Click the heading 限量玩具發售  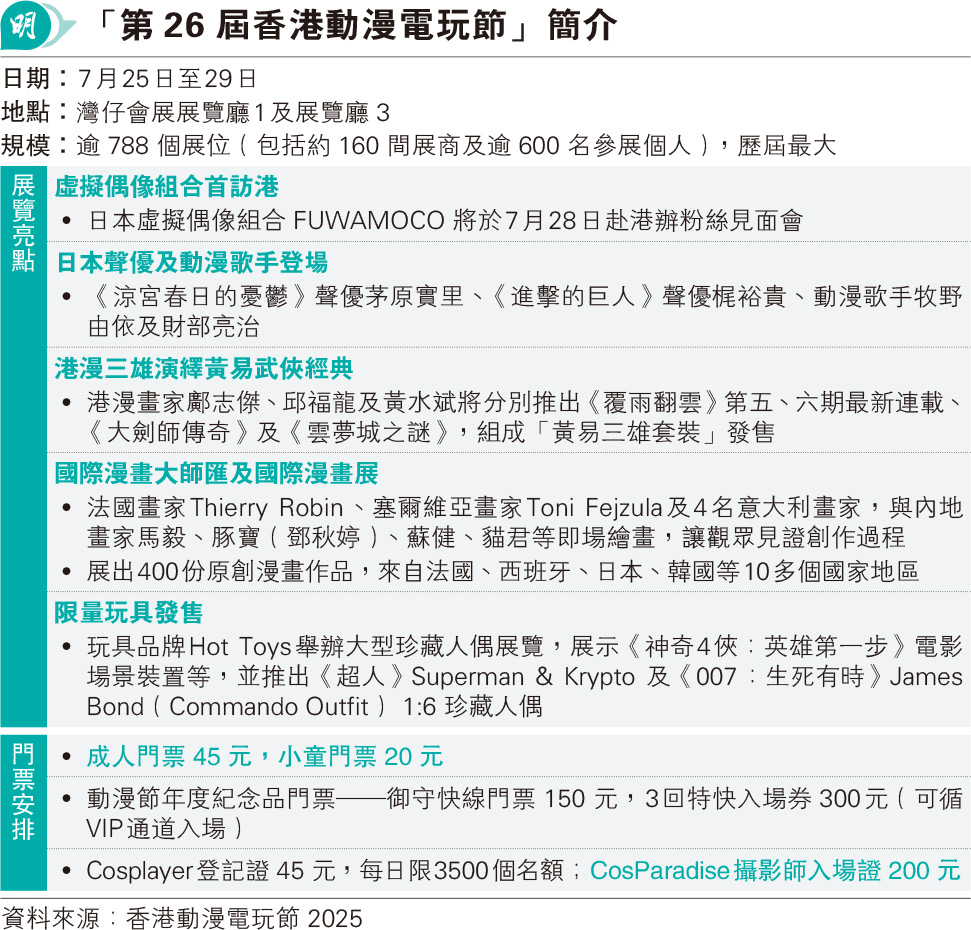click(128, 612)
